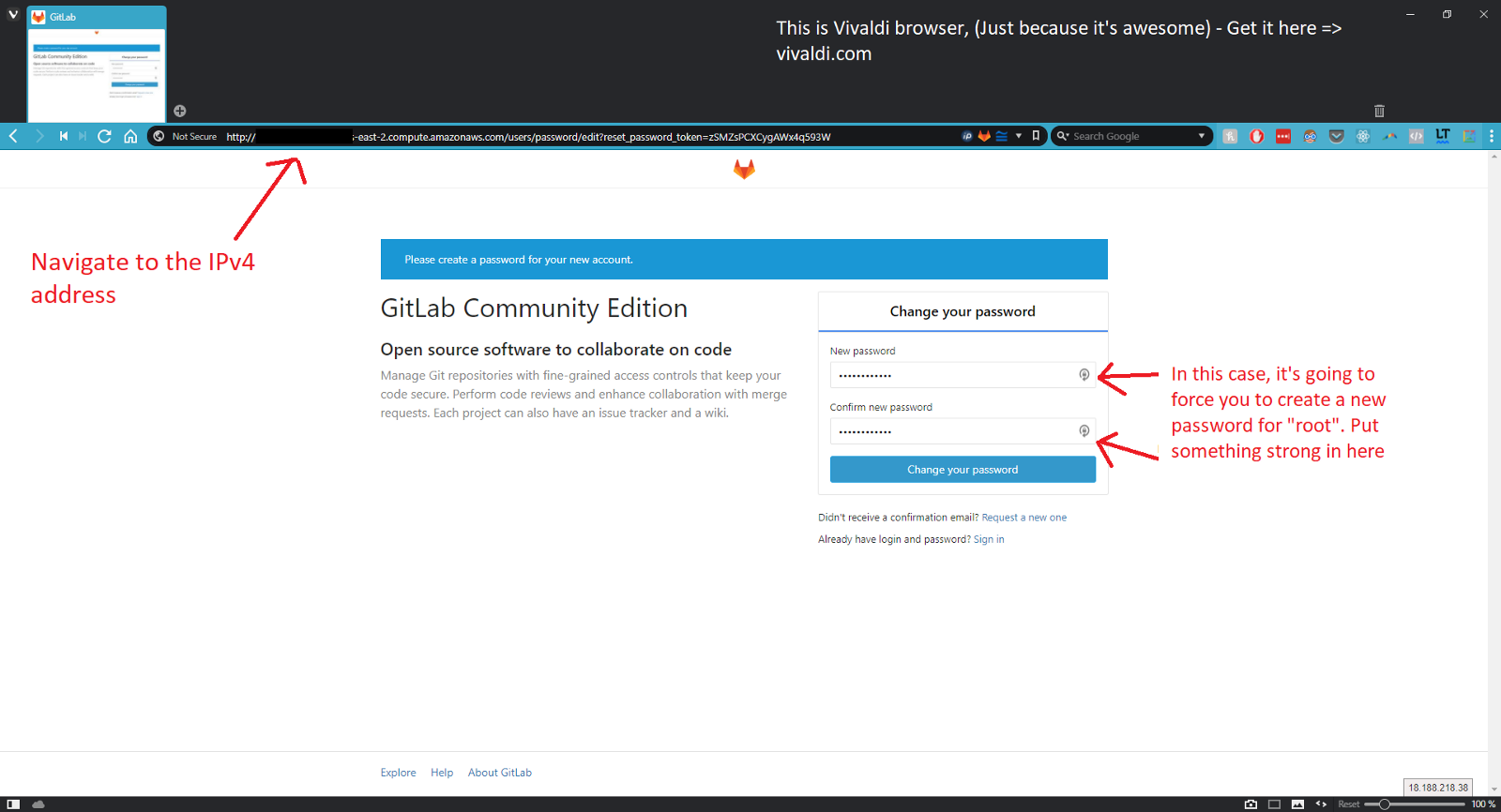
Task: Click the 'Not Secure' label in address bar
Action: [x=194, y=137]
